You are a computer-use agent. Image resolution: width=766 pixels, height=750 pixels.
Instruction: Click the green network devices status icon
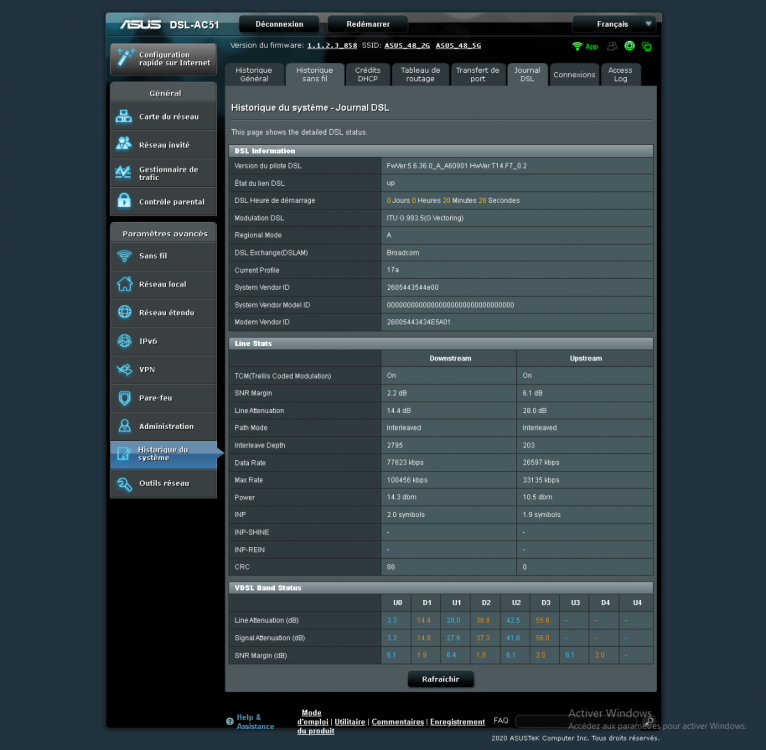click(647, 46)
